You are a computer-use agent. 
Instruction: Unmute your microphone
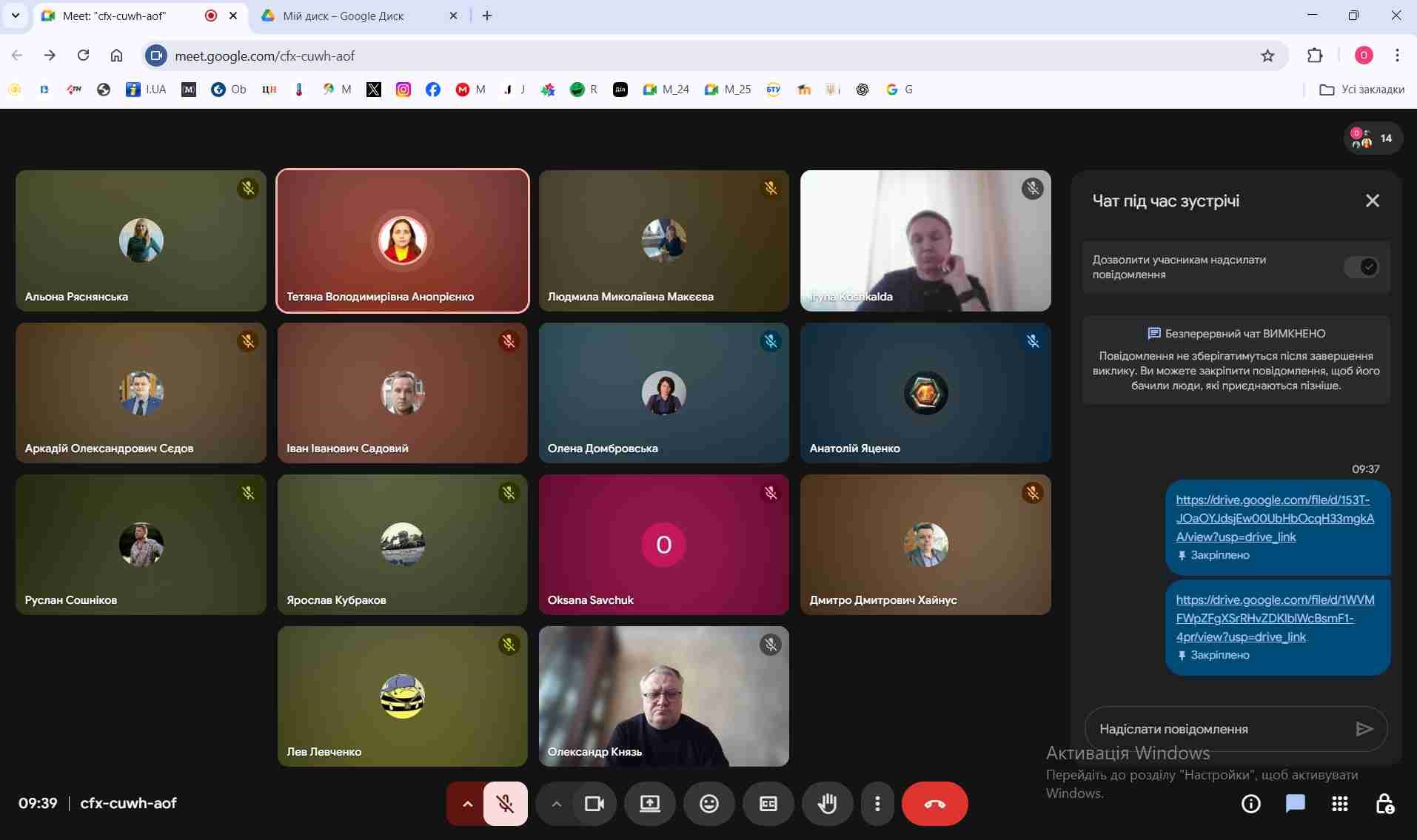pos(506,804)
